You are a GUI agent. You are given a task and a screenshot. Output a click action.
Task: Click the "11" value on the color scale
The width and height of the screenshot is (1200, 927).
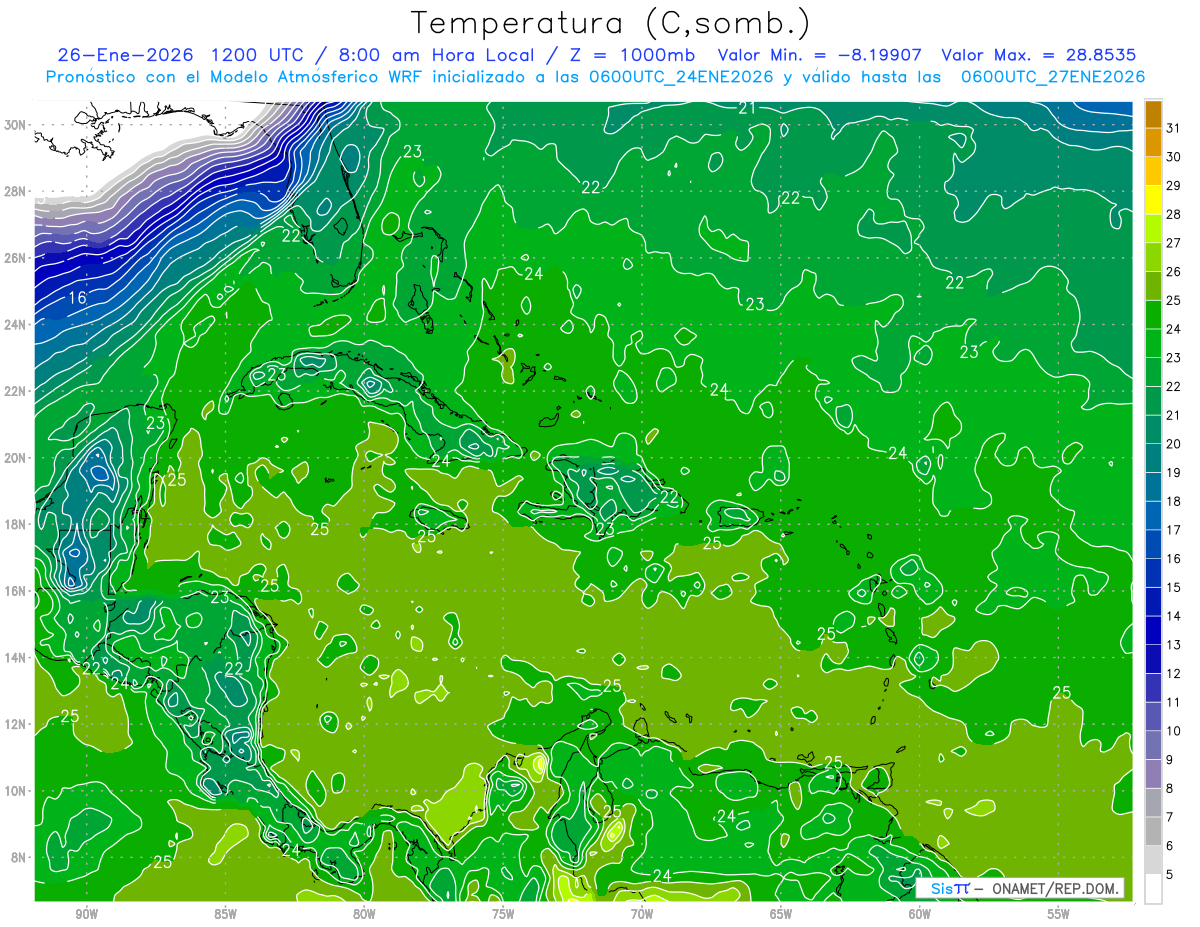1174,702
